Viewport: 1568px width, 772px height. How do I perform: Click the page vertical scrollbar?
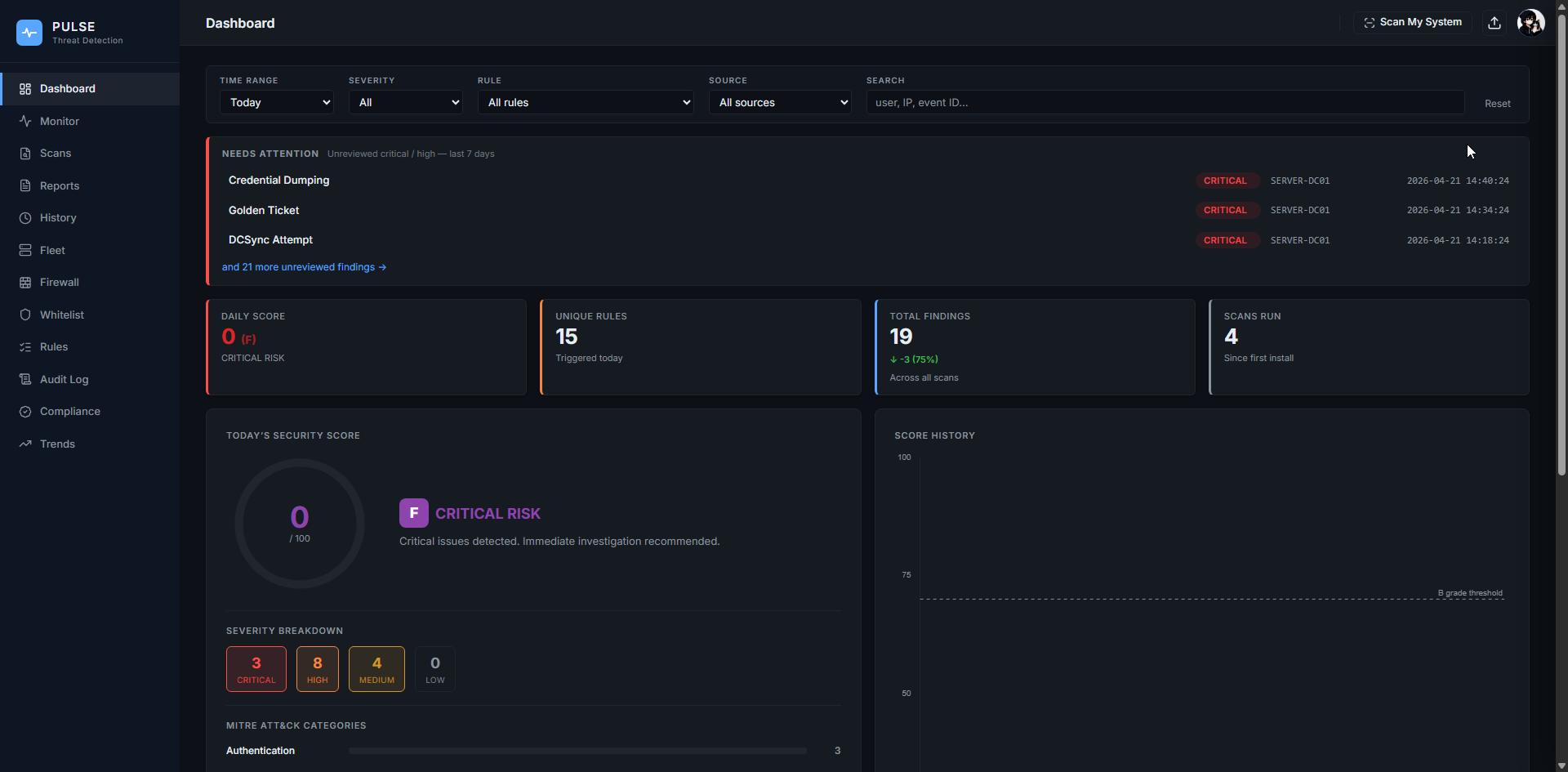(1561, 245)
